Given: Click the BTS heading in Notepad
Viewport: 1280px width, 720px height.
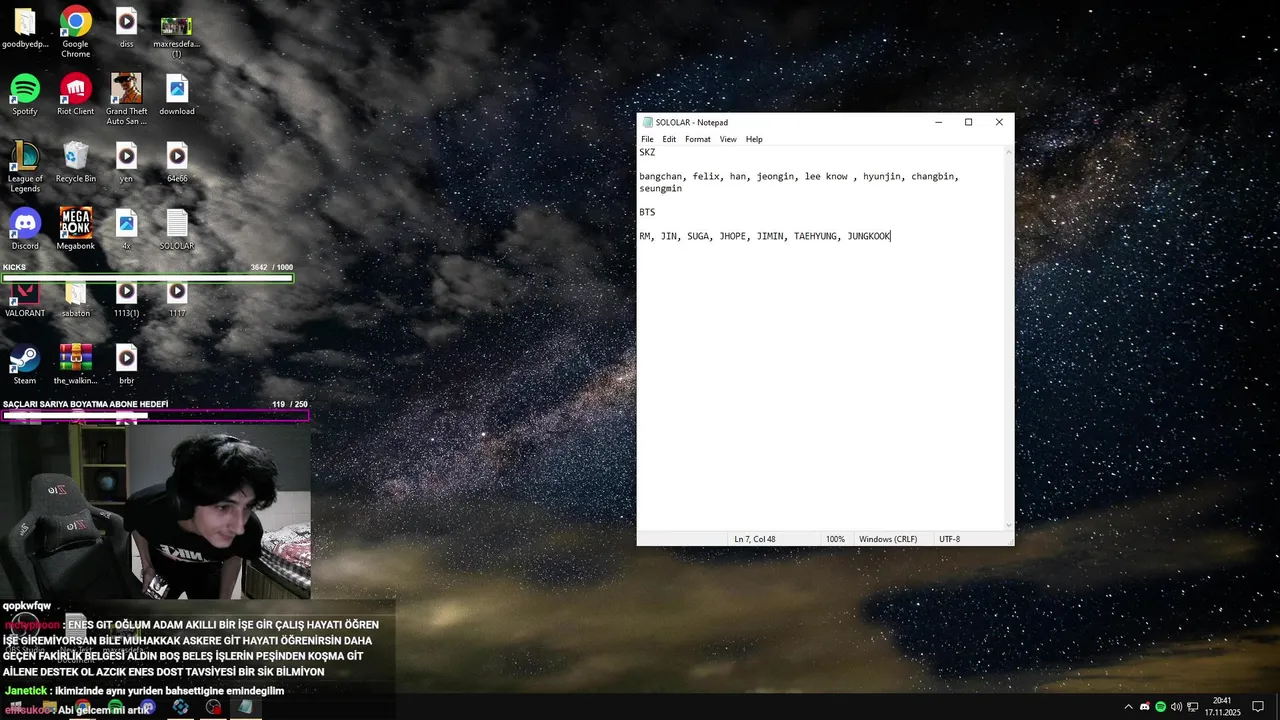Looking at the screenshot, I should click(647, 212).
